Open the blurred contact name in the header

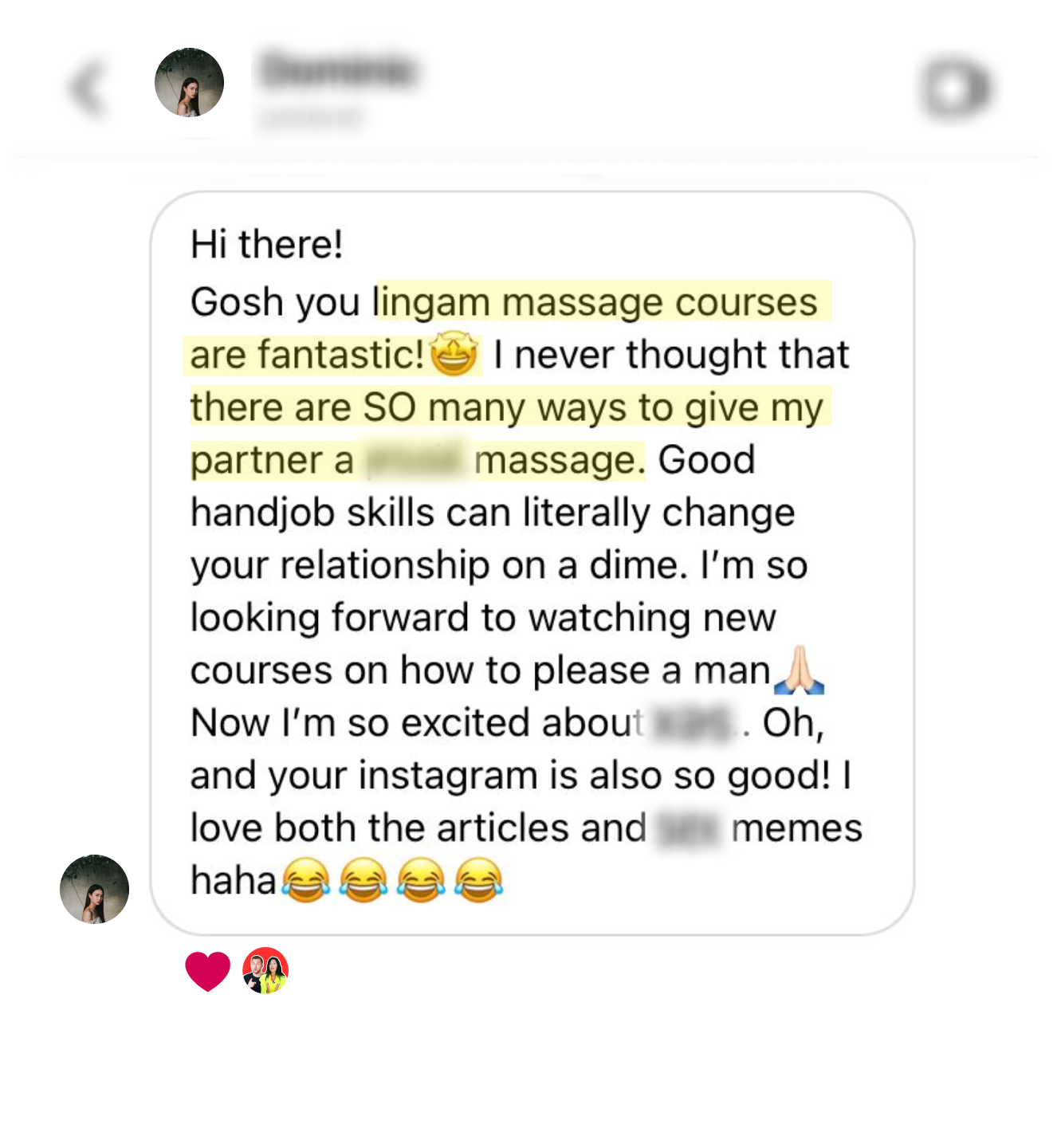[338, 70]
